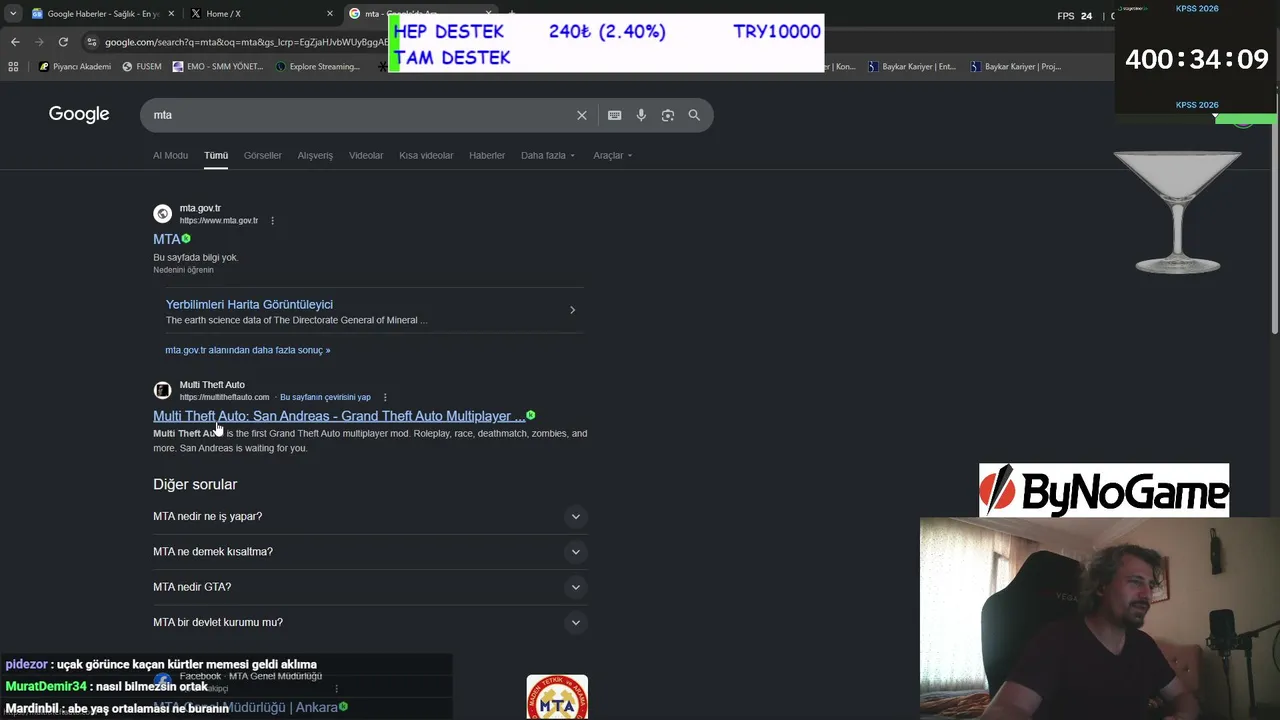Open the Kısa videolar results tab
This screenshot has width=1280, height=720.
tap(426, 155)
